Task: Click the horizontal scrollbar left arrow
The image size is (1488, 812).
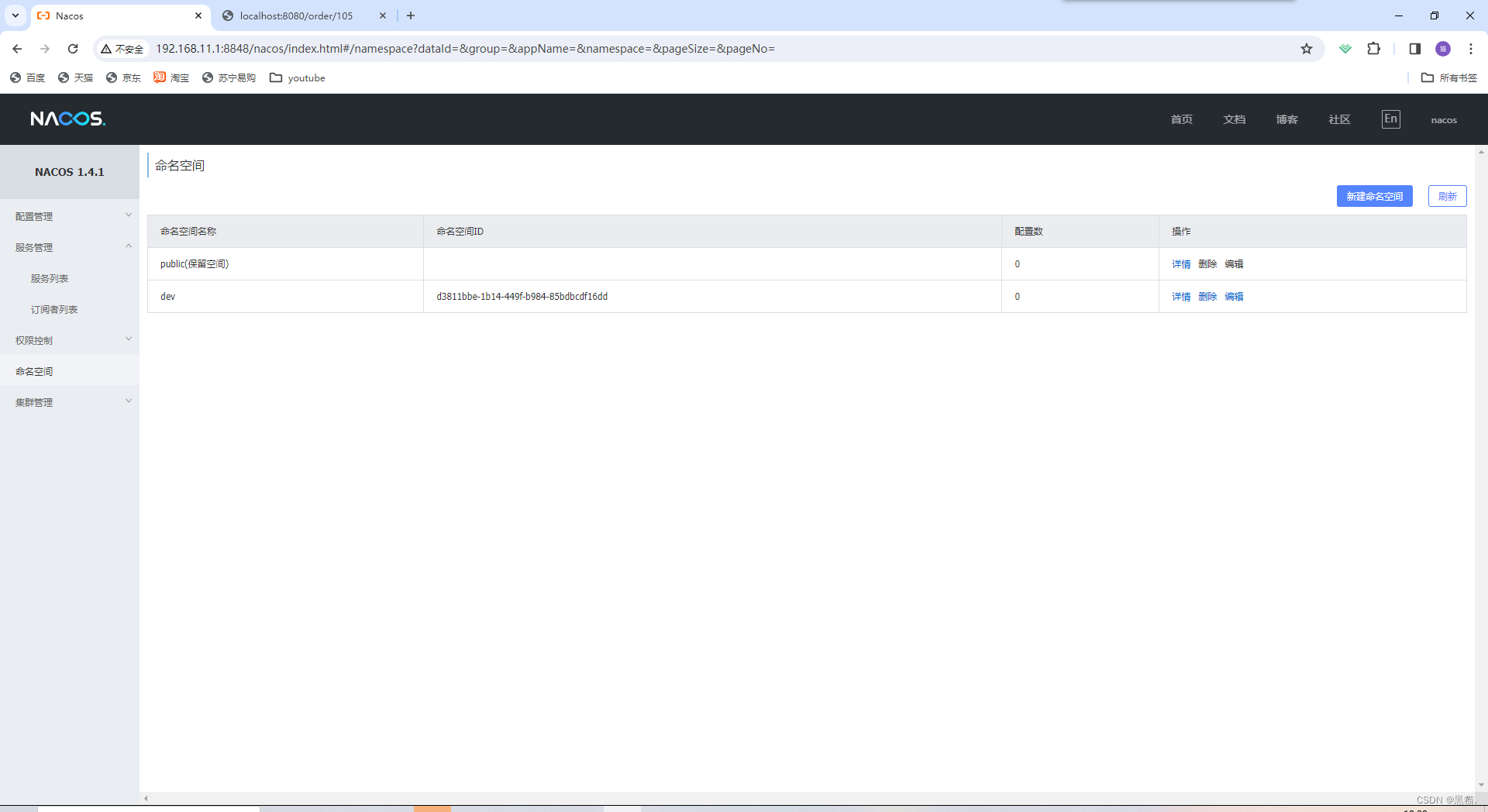Action: pos(146,798)
